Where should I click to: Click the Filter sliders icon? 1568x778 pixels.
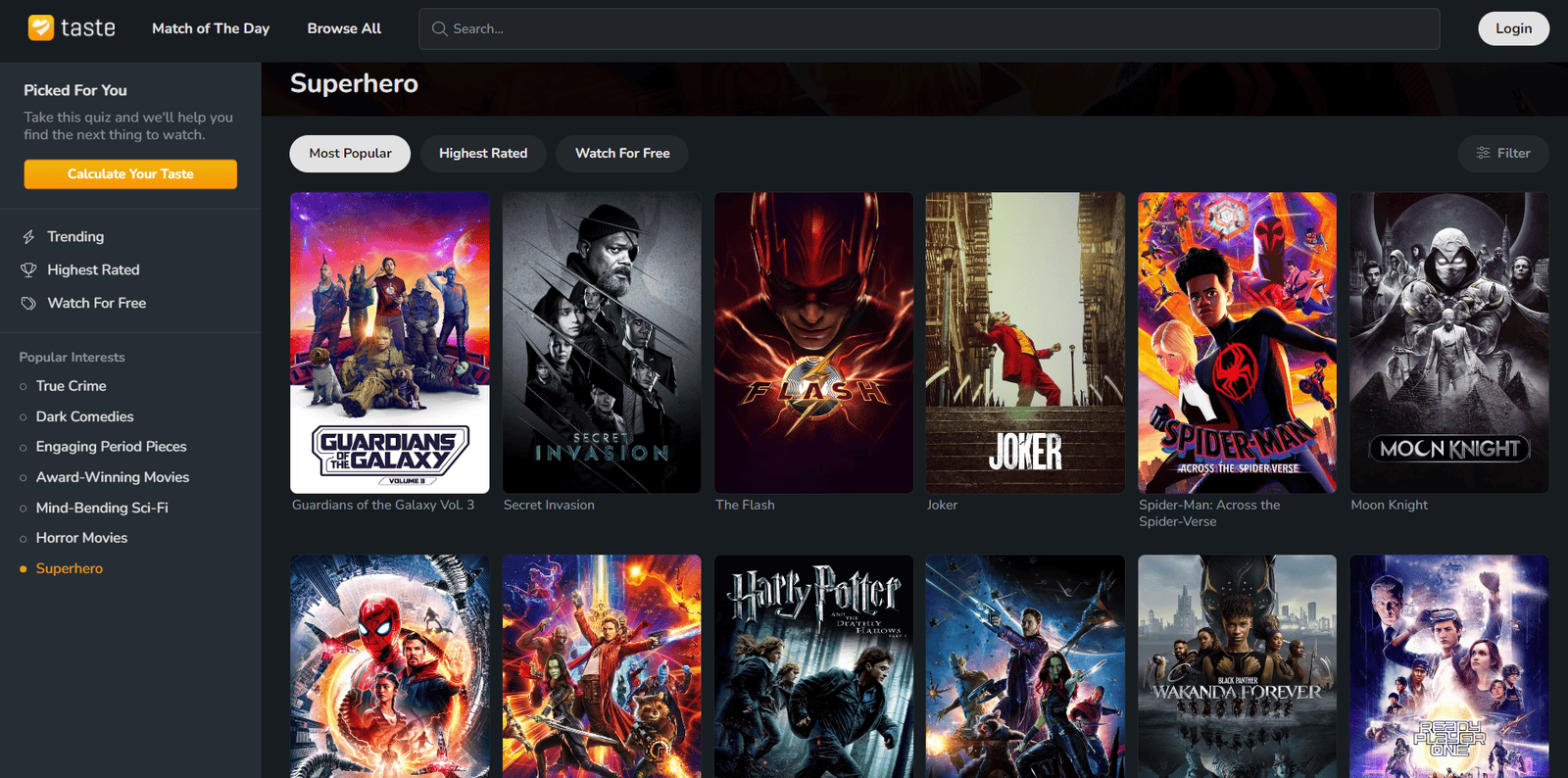(1484, 153)
